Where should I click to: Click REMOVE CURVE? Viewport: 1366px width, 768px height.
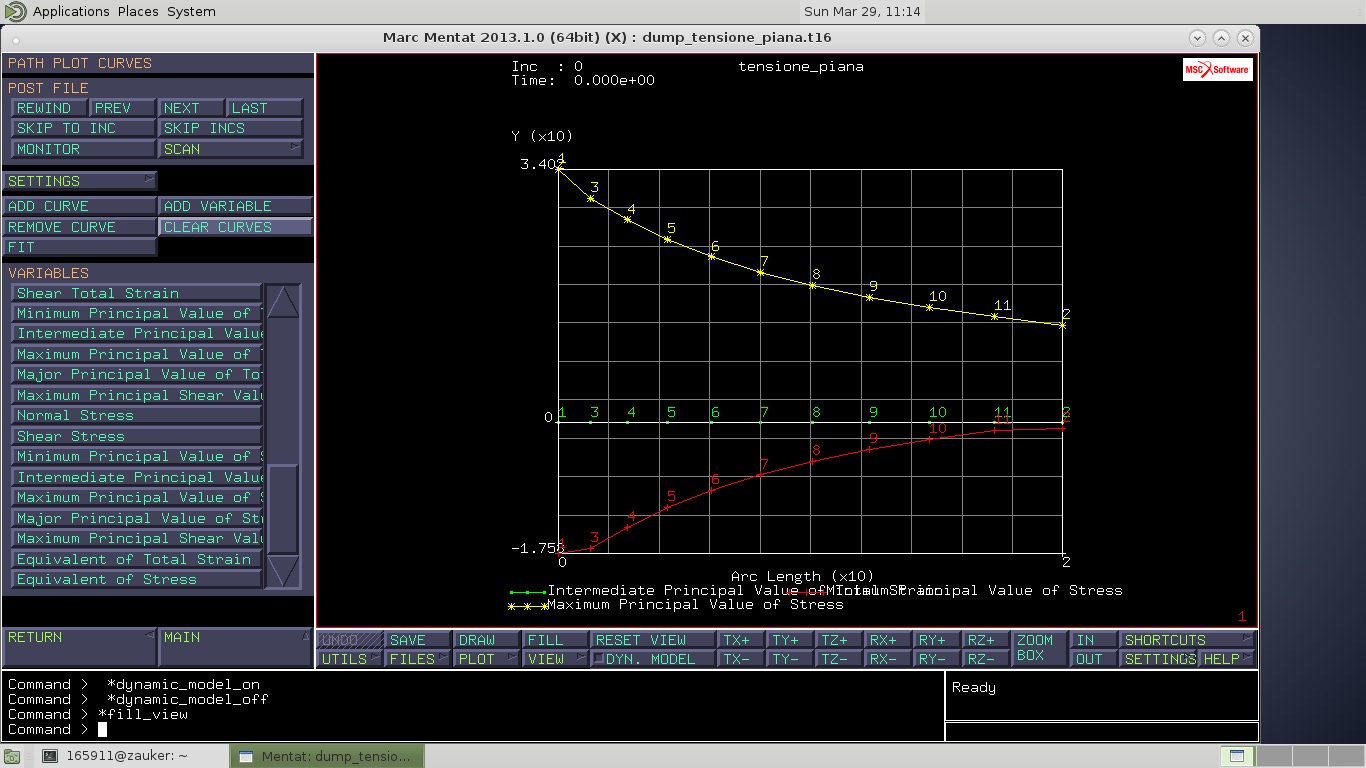(x=80, y=227)
